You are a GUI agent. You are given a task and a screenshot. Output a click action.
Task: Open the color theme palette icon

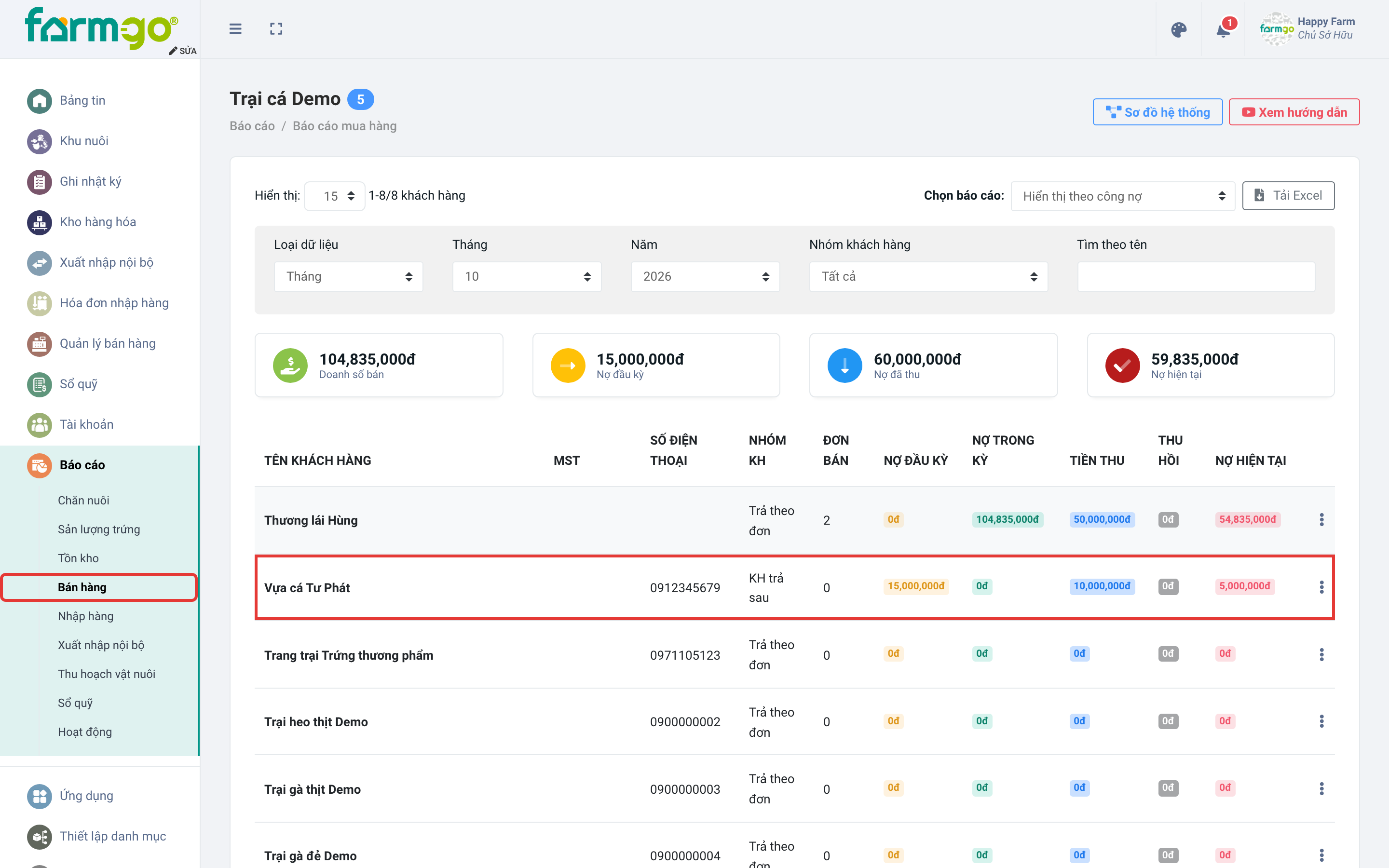1179,30
